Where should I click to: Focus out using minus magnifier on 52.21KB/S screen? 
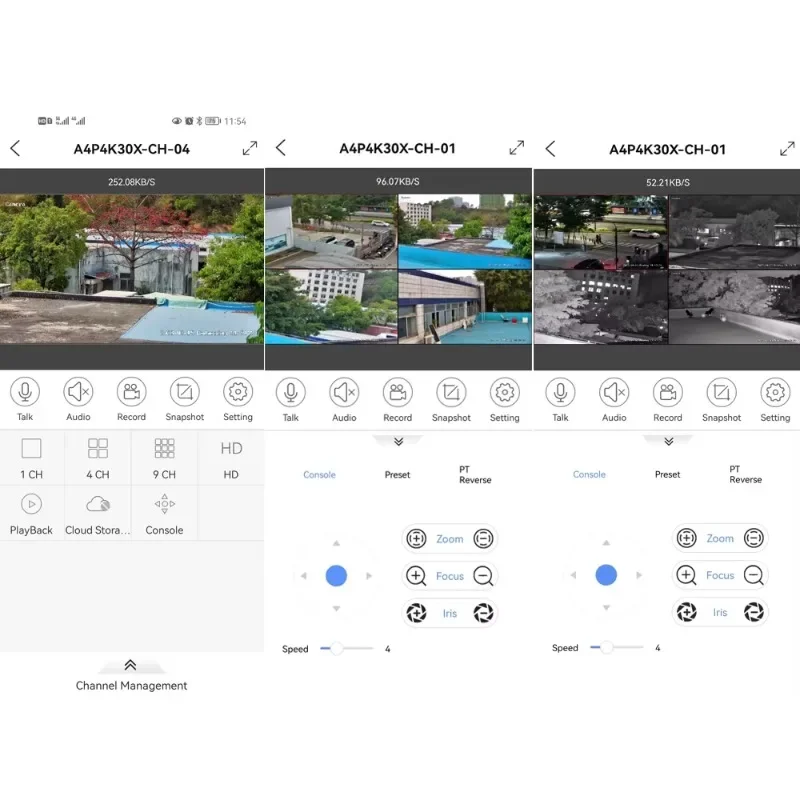754,575
